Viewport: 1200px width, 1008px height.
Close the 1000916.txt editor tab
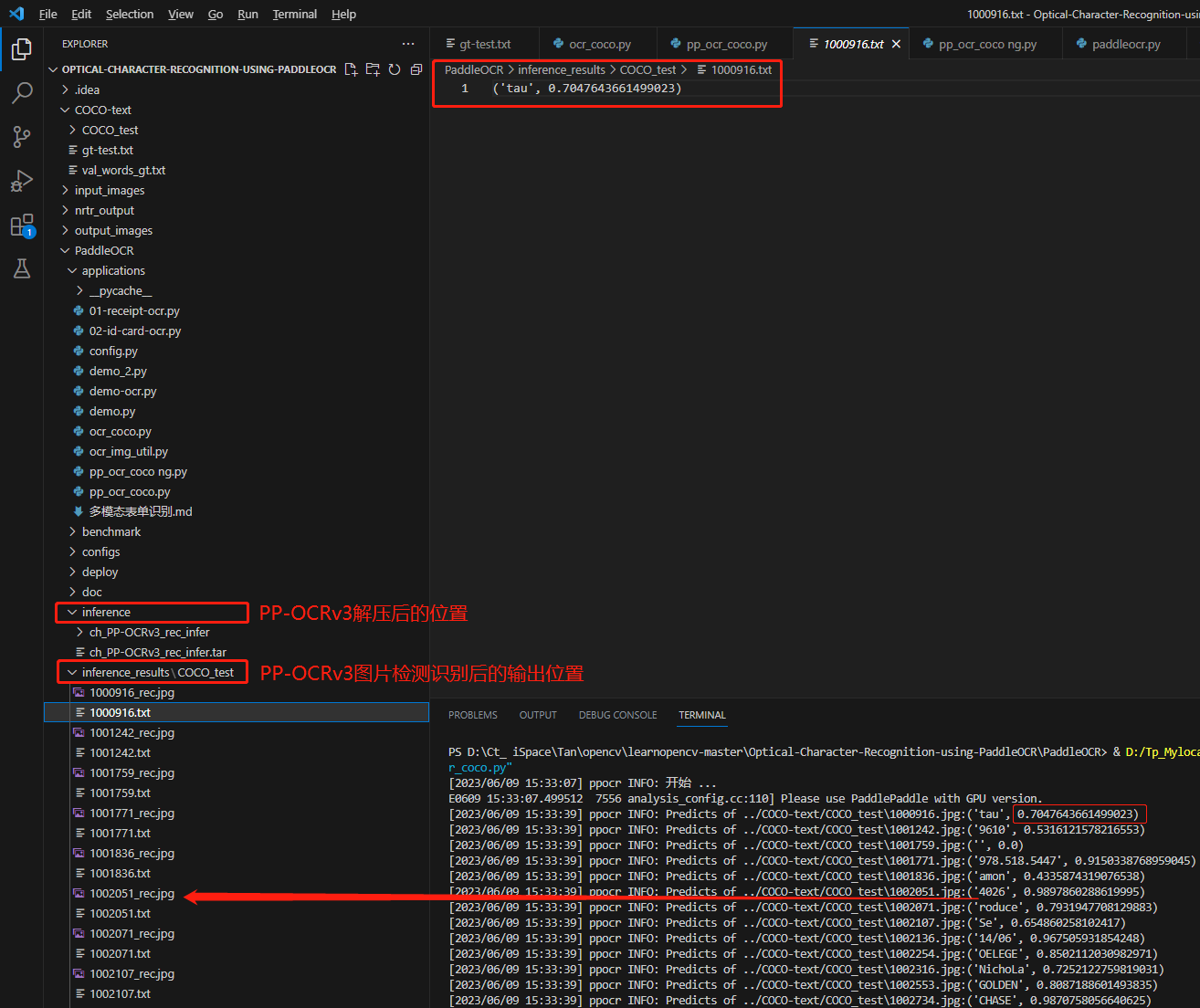pos(896,44)
